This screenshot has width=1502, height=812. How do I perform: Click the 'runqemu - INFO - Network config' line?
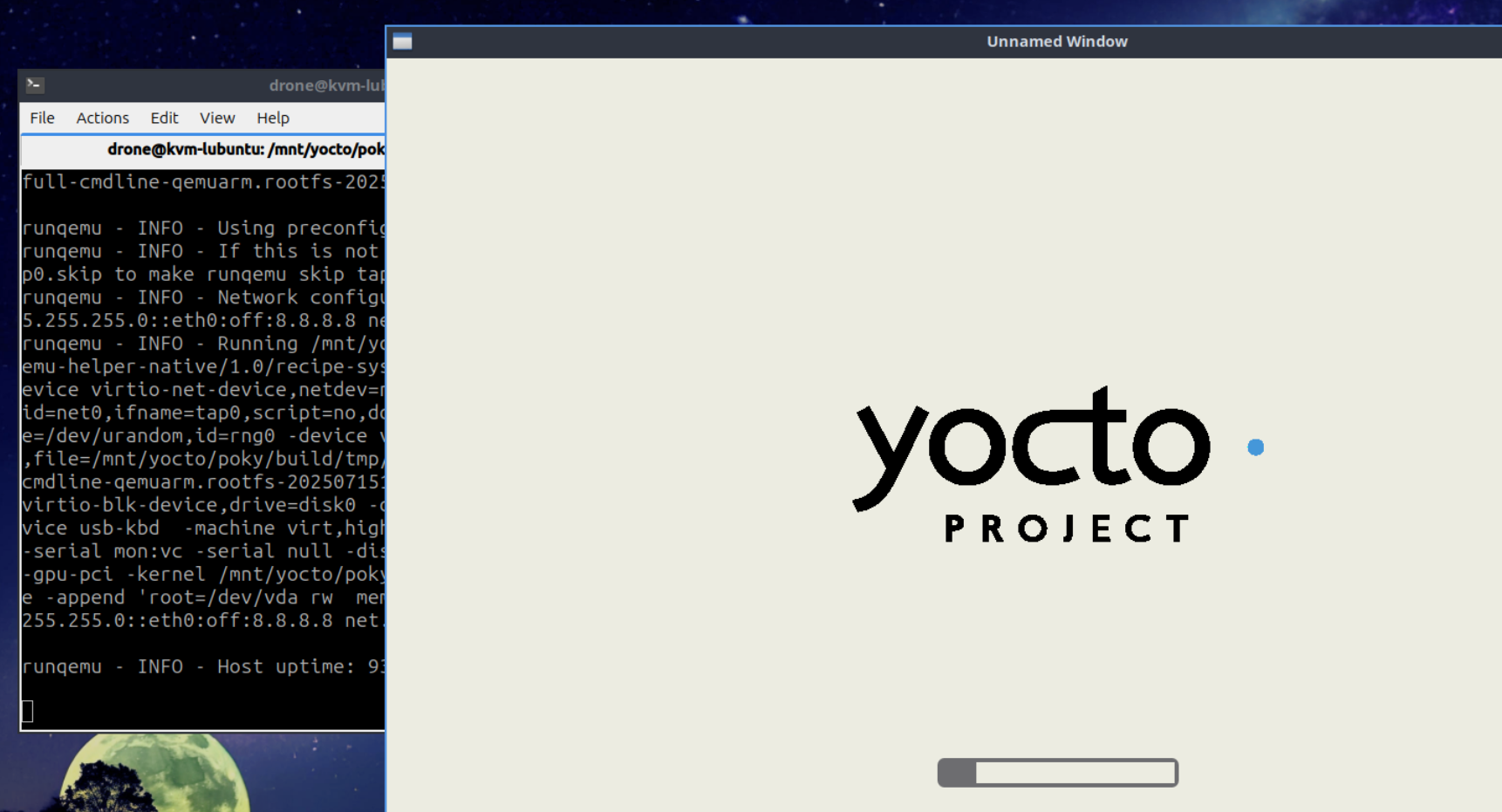[203, 297]
